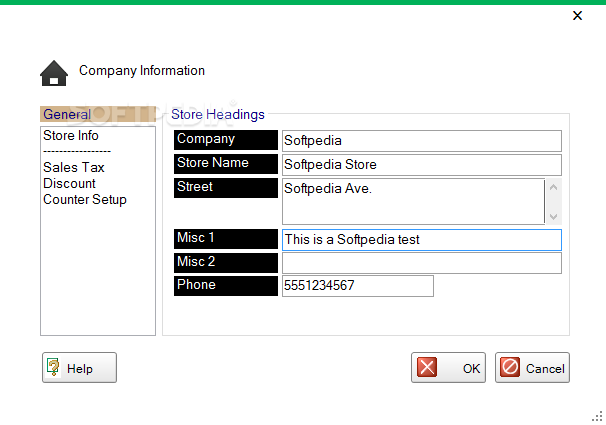606x425 pixels.
Task: Select the General section header
Action: pos(98,114)
